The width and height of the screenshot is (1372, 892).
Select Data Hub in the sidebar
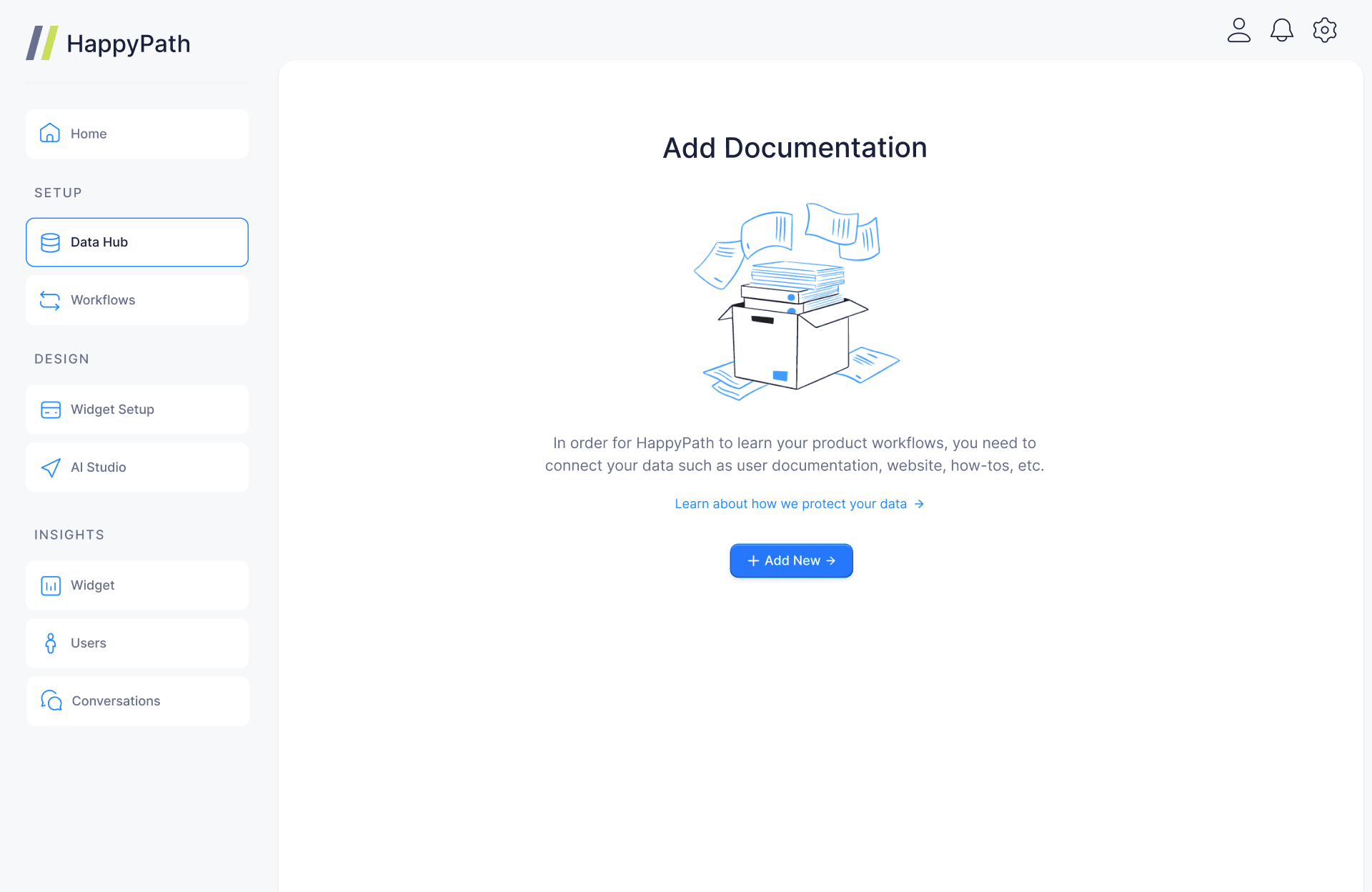[137, 242]
